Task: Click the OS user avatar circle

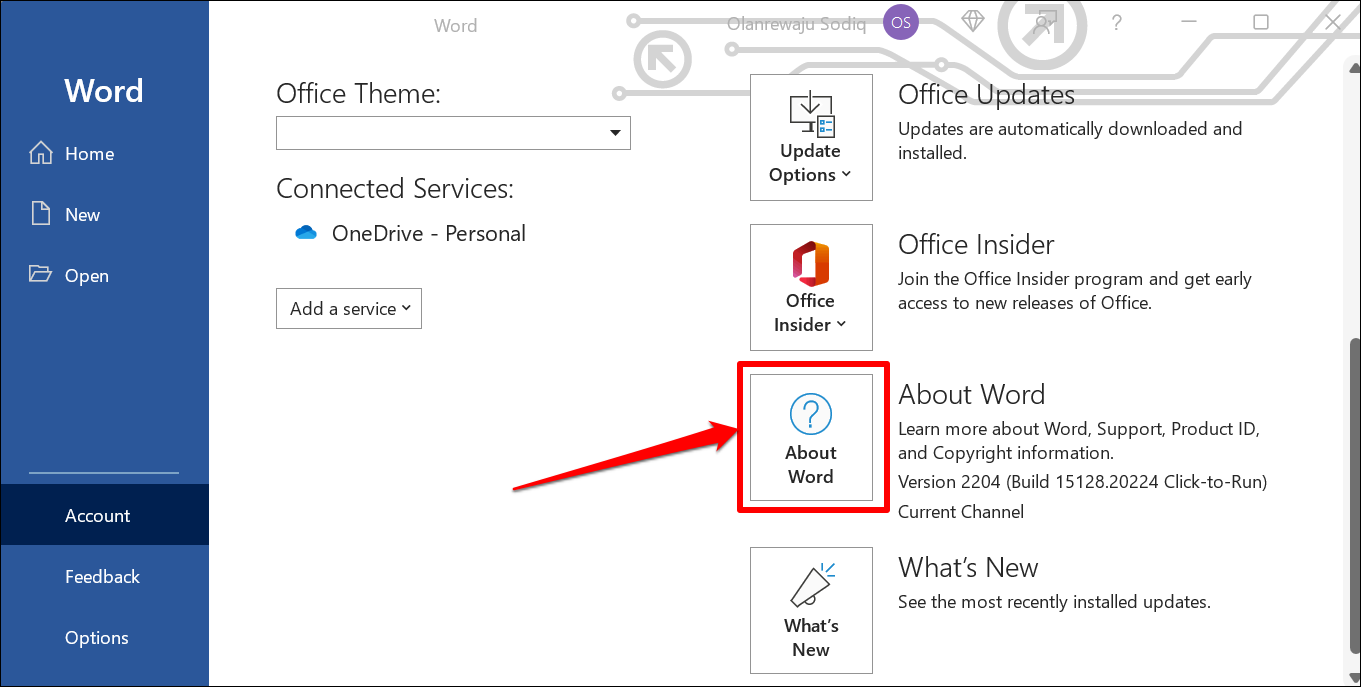Action: (x=901, y=23)
